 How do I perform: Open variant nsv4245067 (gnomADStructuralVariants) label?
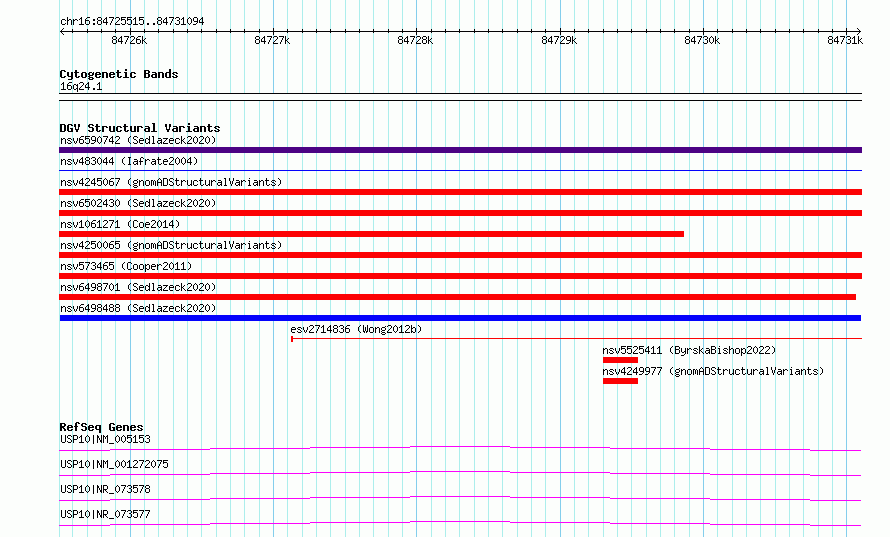tap(171, 182)
